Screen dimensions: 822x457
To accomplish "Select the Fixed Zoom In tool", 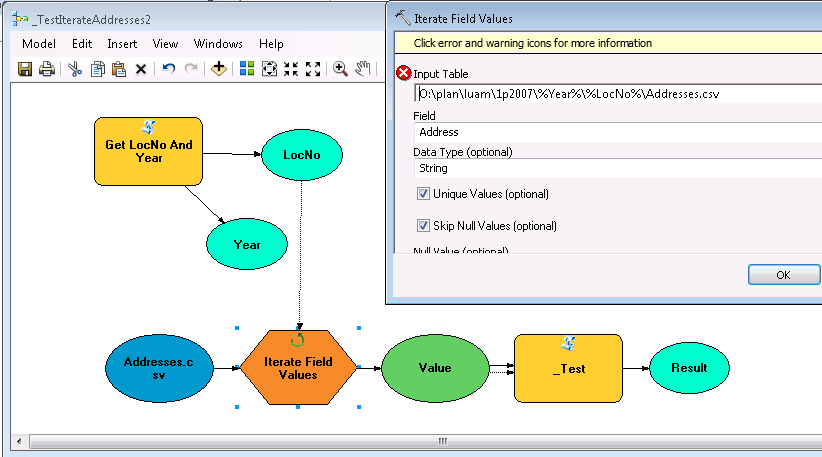I will [x=291, y=69].
